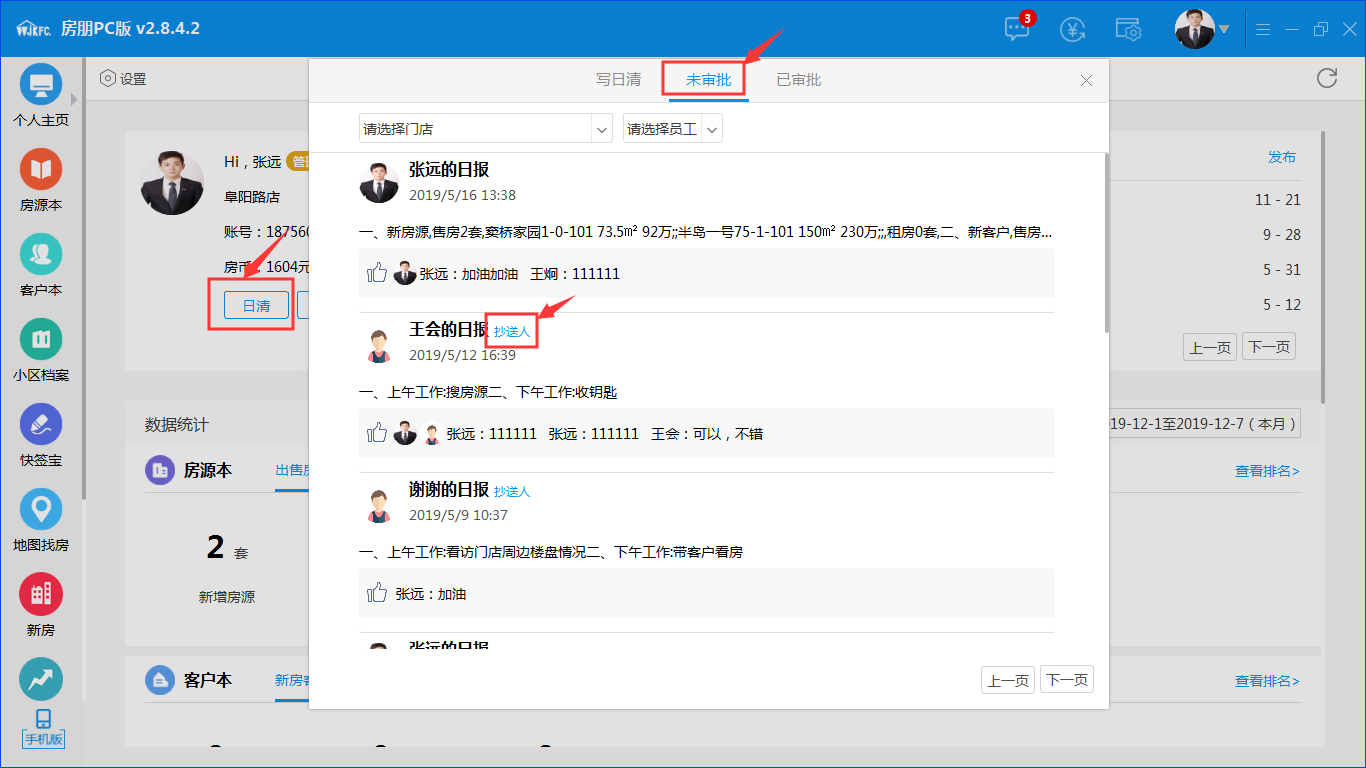This screenshot has width=1366, height=768.
Task: Open 谢谢的日报 title
Action: (x=449, y=490)
